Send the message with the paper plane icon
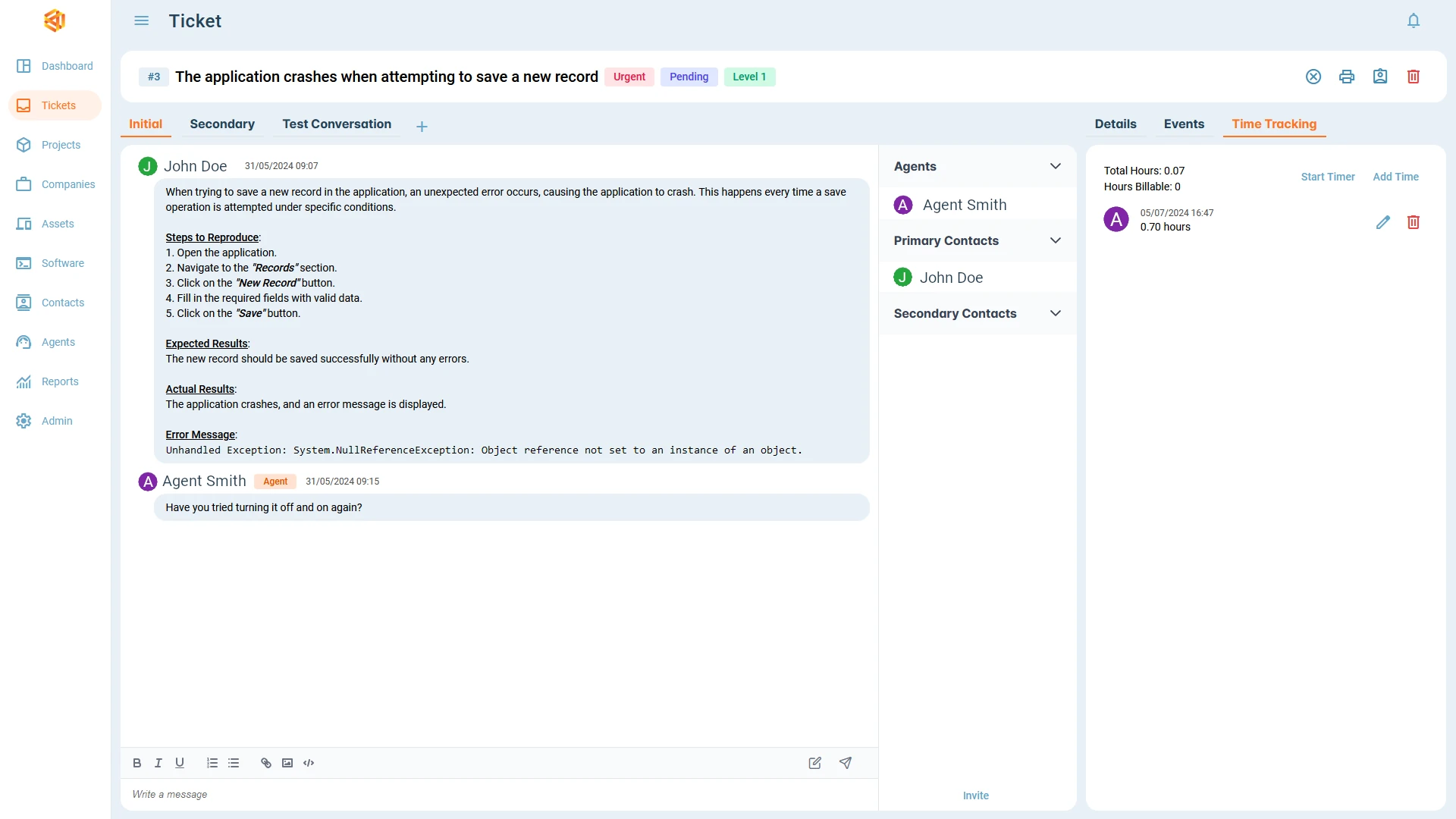Viewport: 1456px width, 819px height. (x=846, y=763)
